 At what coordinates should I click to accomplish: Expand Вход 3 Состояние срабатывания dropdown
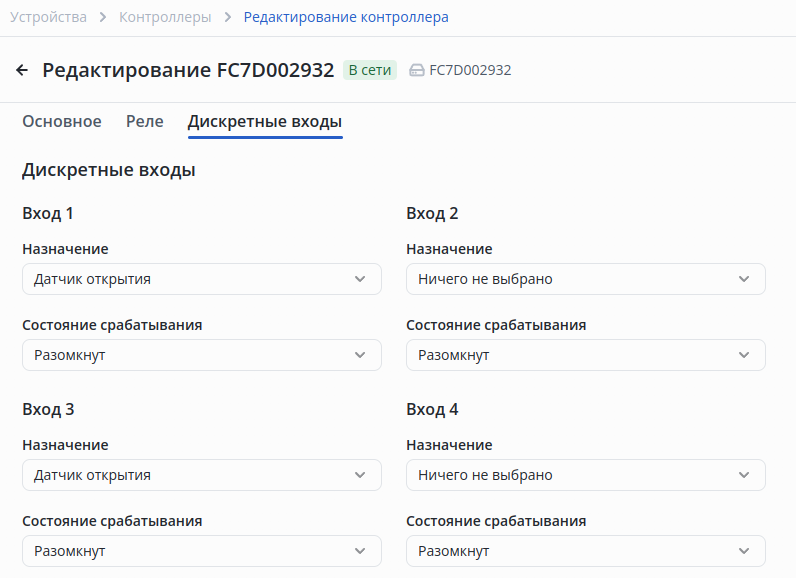(x=201, y=551)
